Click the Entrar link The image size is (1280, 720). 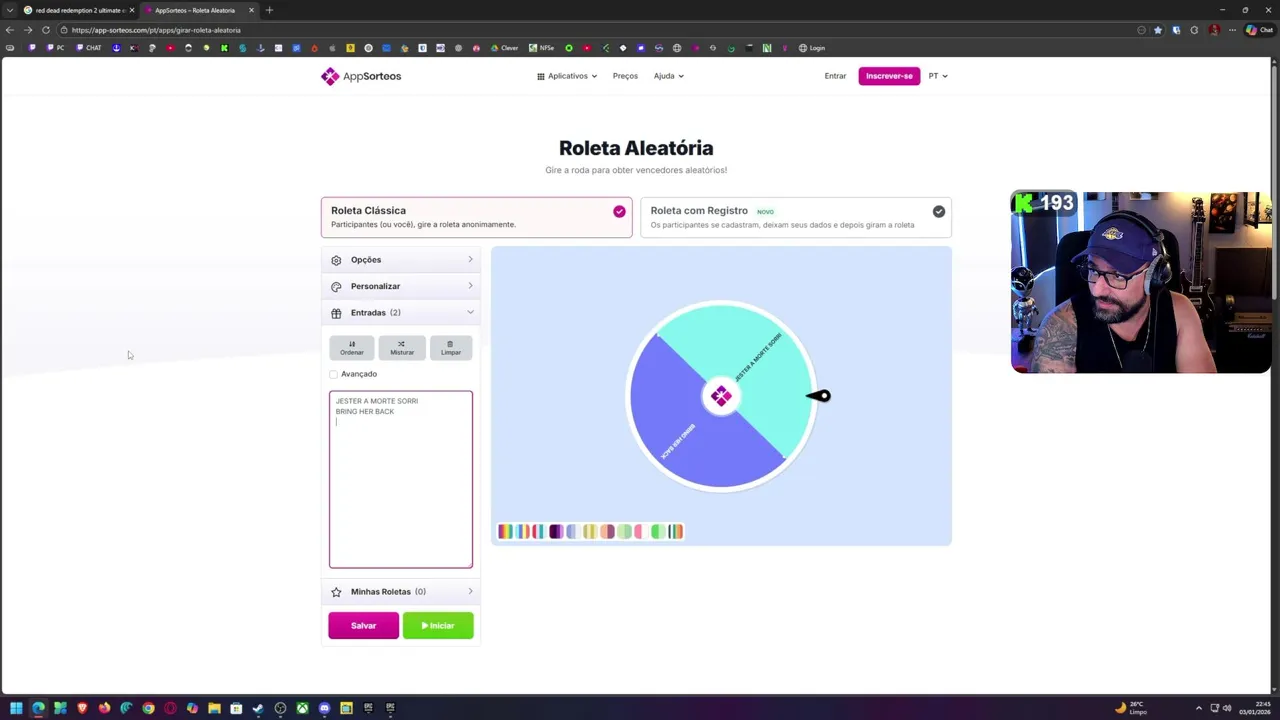click(x=835, y=76)
